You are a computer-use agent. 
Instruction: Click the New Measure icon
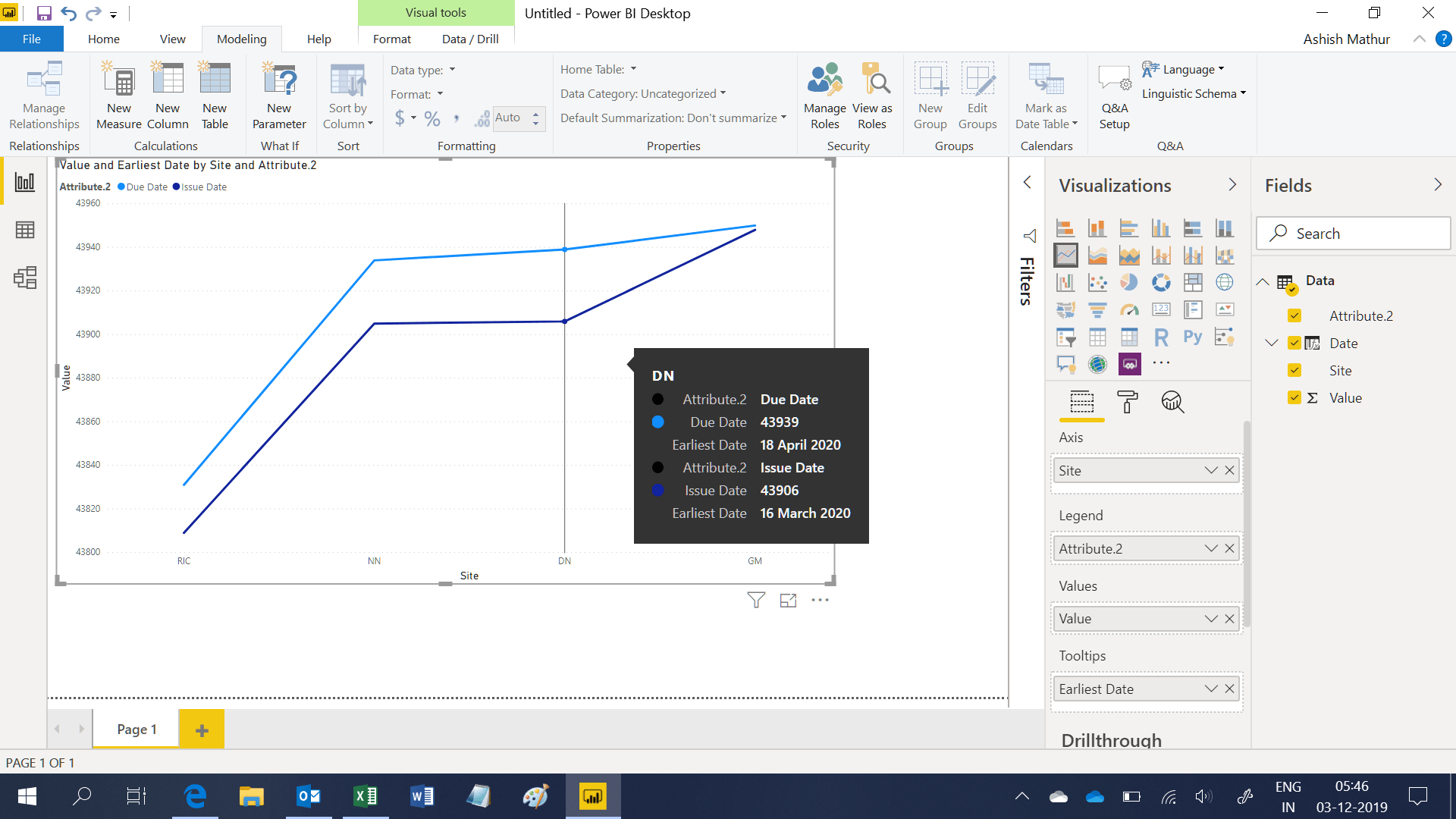coord(119,82)
